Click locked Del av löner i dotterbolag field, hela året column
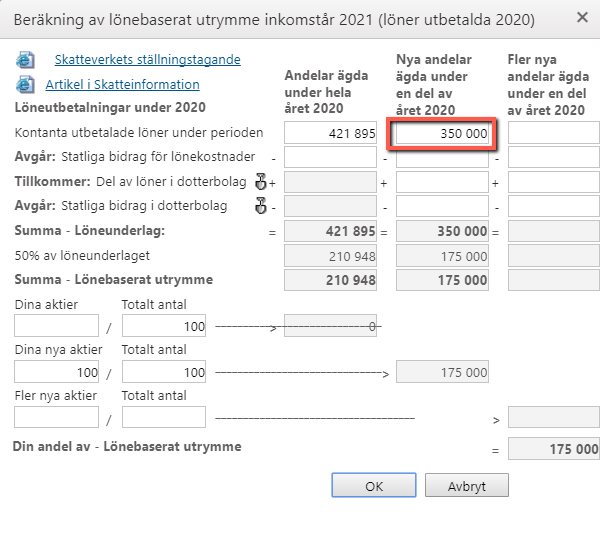 click(330, 182)
